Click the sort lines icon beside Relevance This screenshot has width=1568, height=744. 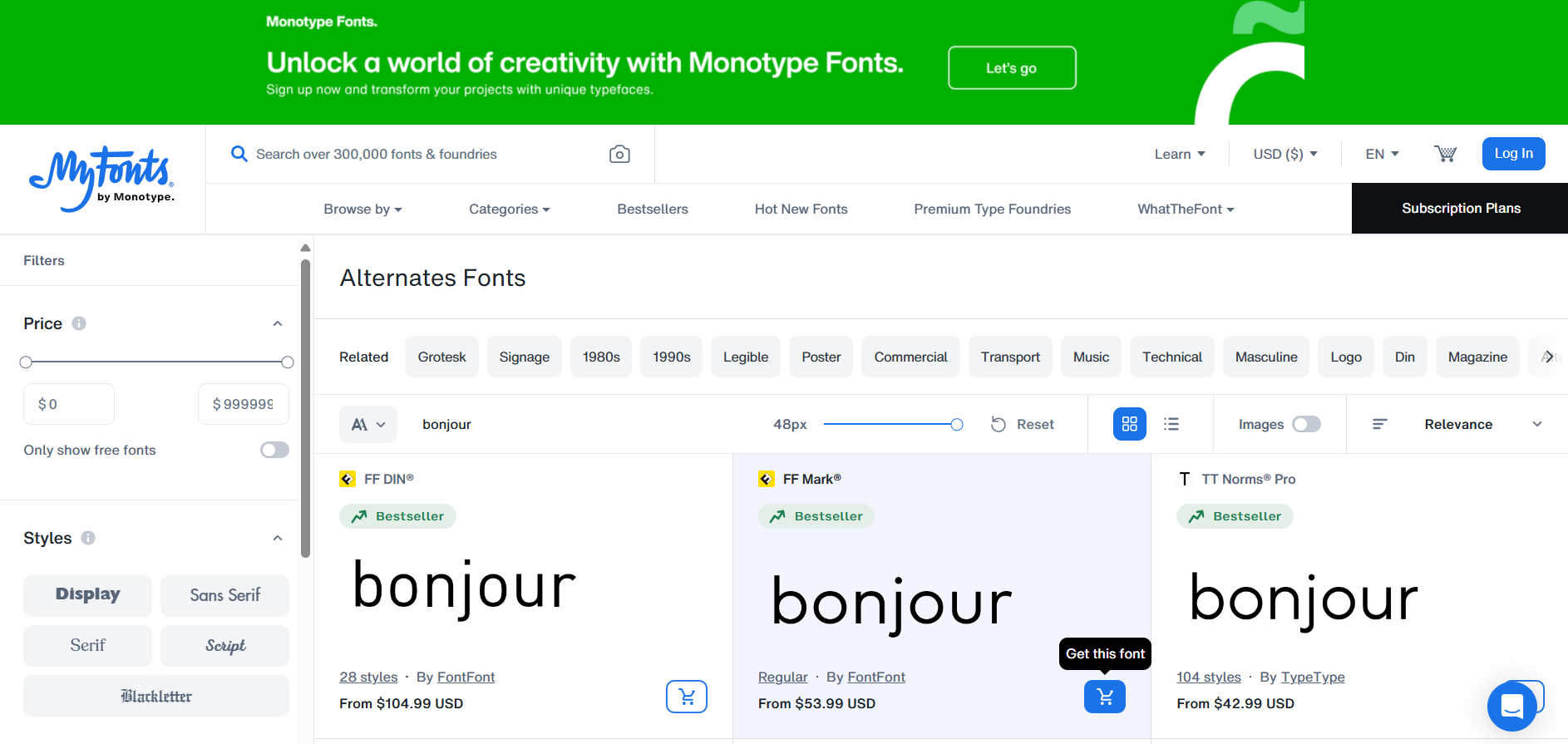(1380, 424)
